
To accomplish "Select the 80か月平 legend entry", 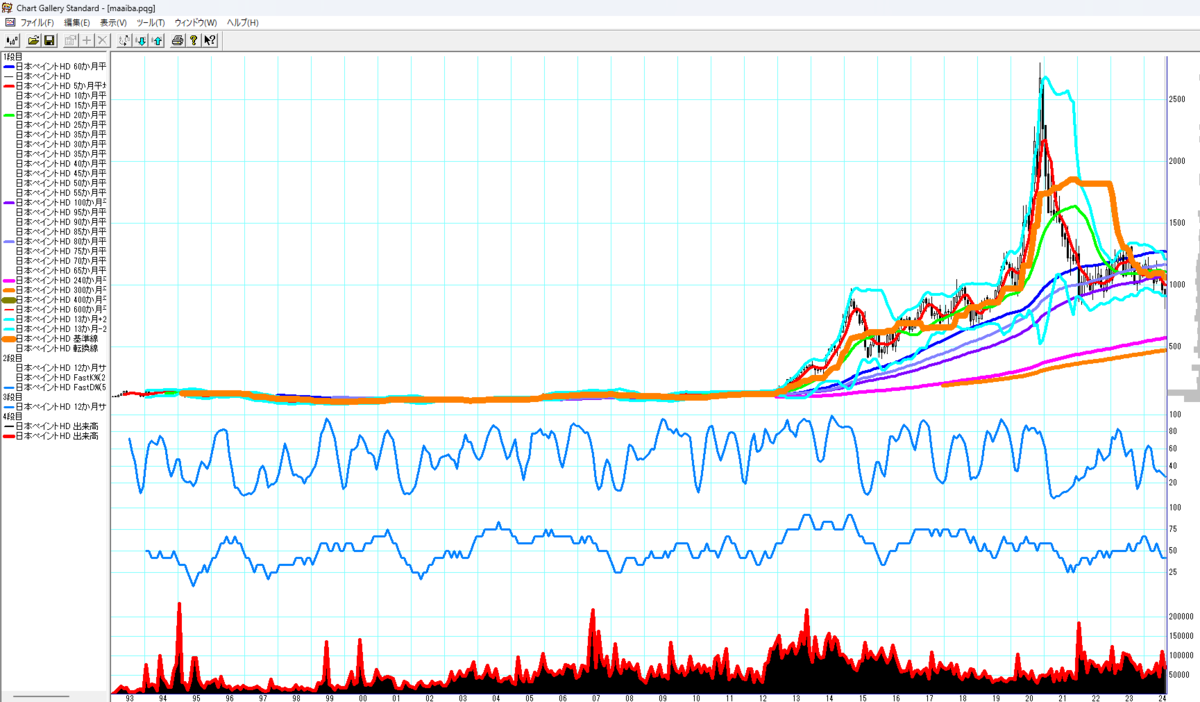I will coord(55,241).
